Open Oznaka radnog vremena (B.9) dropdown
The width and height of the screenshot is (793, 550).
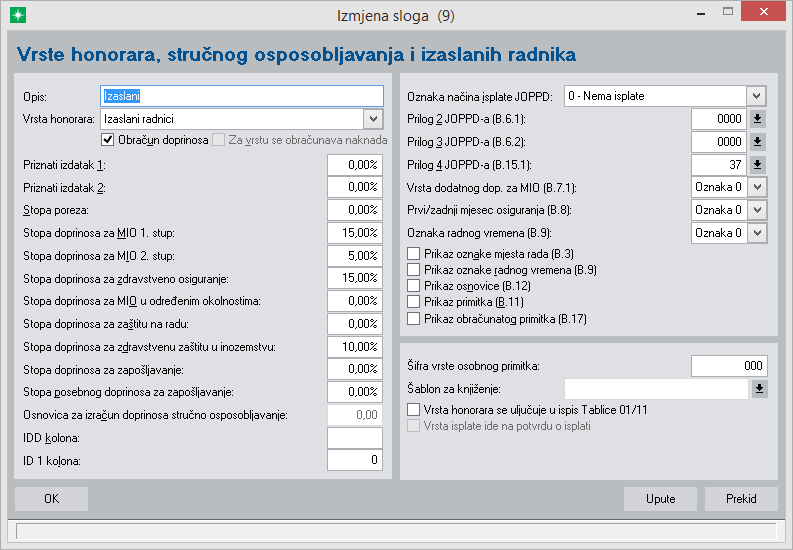coord(756,233)
